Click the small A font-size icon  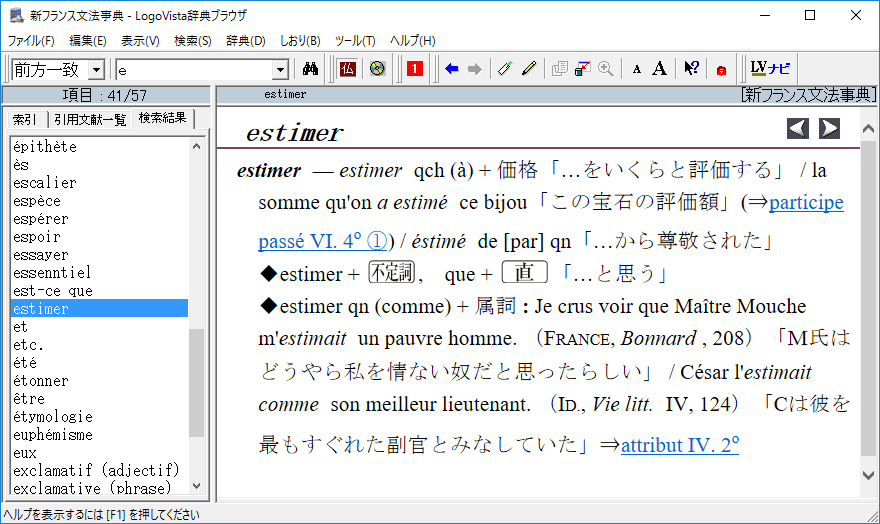pos(637,69)
